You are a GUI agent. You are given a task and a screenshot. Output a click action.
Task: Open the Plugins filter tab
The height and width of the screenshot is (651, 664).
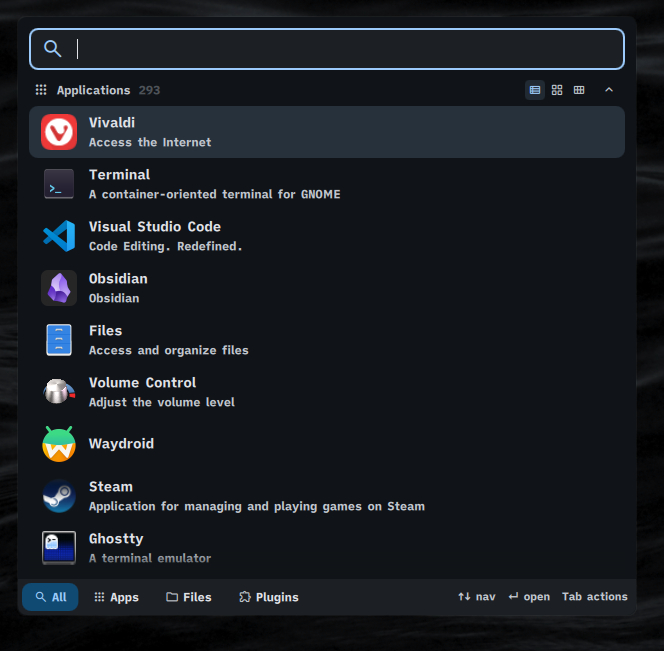coord(269,597)
